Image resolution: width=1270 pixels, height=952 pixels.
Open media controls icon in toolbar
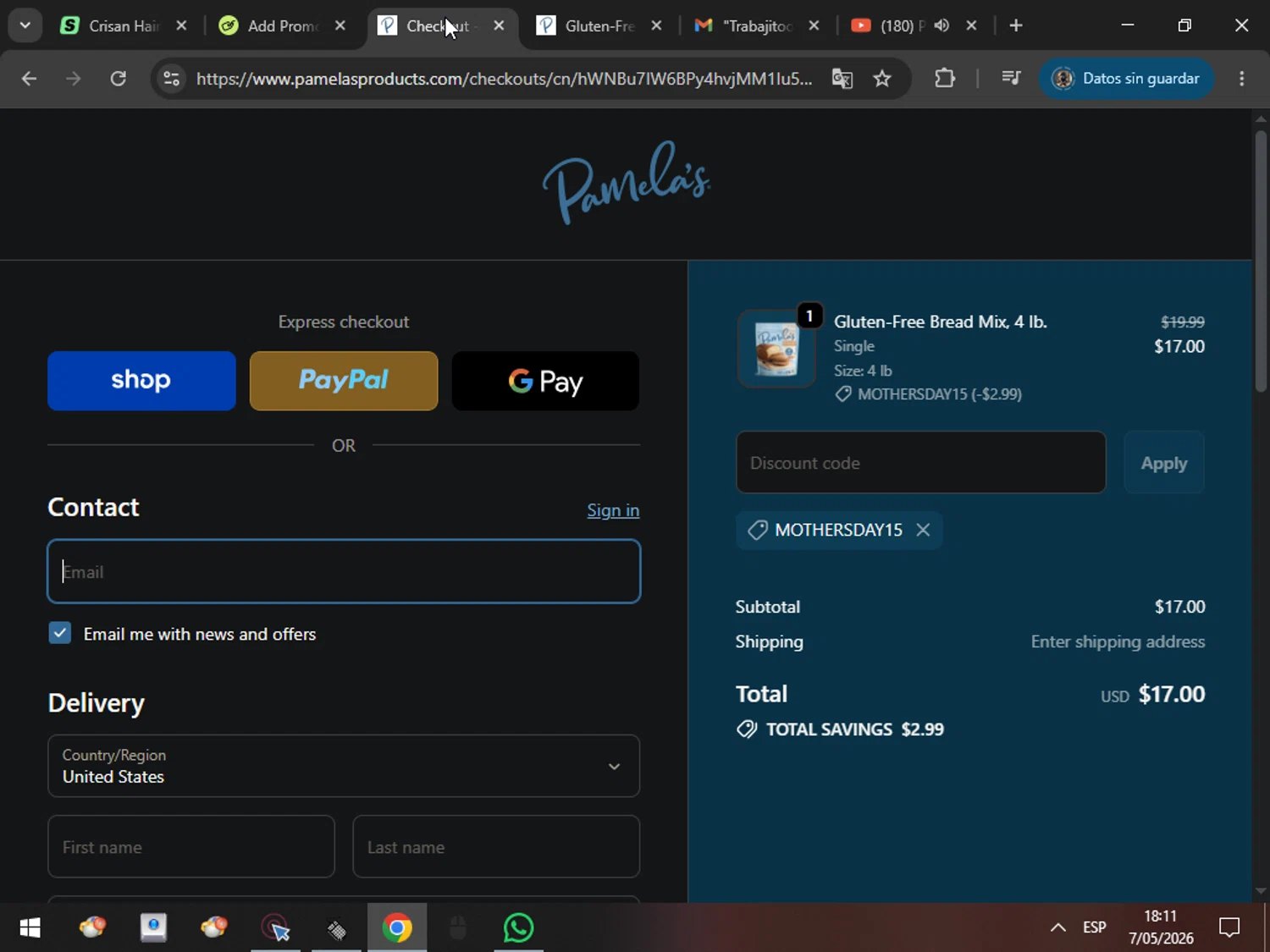click(x=1011, y=79)
